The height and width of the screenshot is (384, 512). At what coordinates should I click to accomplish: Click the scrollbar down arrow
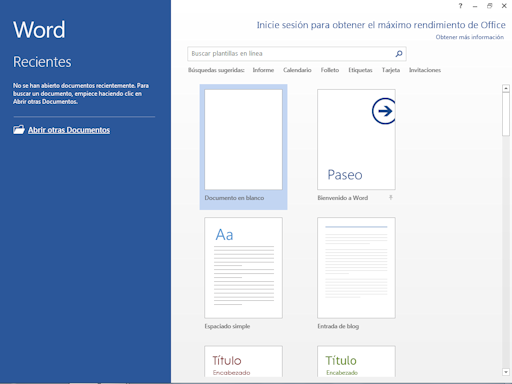pyautogui.click(x=506, y=372)
